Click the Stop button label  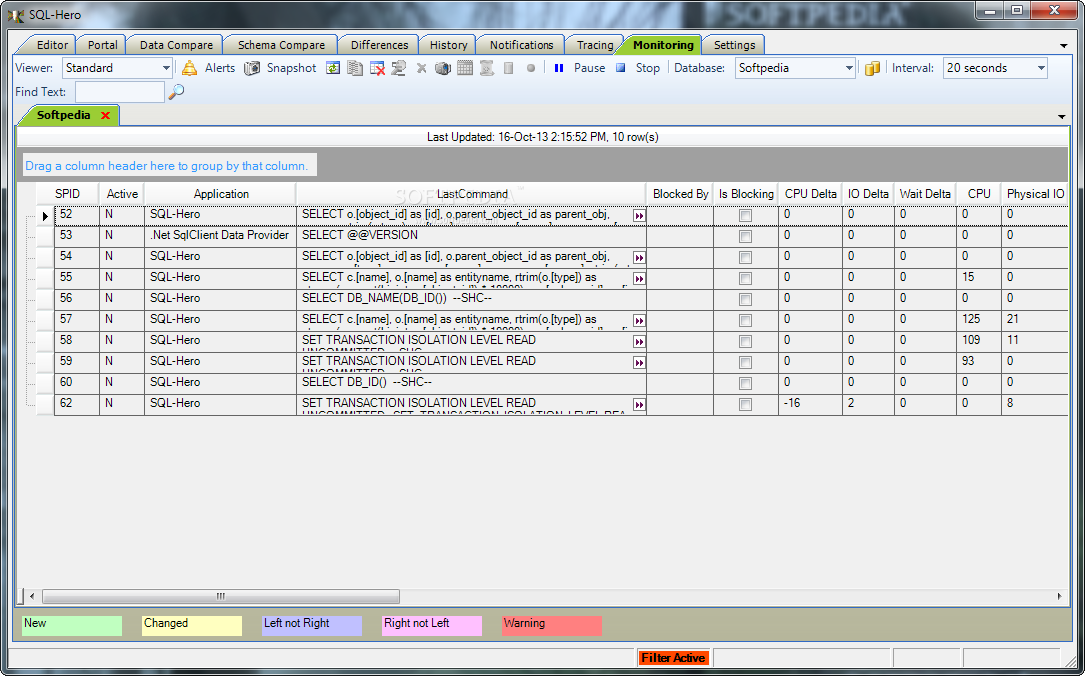click(x=648, y=68)
